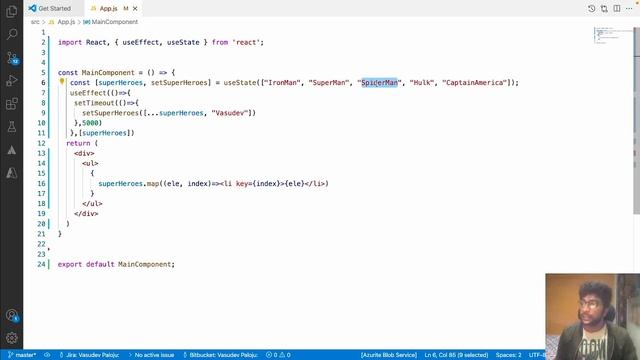This screenshot has height=360, width=640.
Task: Click line number 12 in the gutter
Action: pos(41,143)
